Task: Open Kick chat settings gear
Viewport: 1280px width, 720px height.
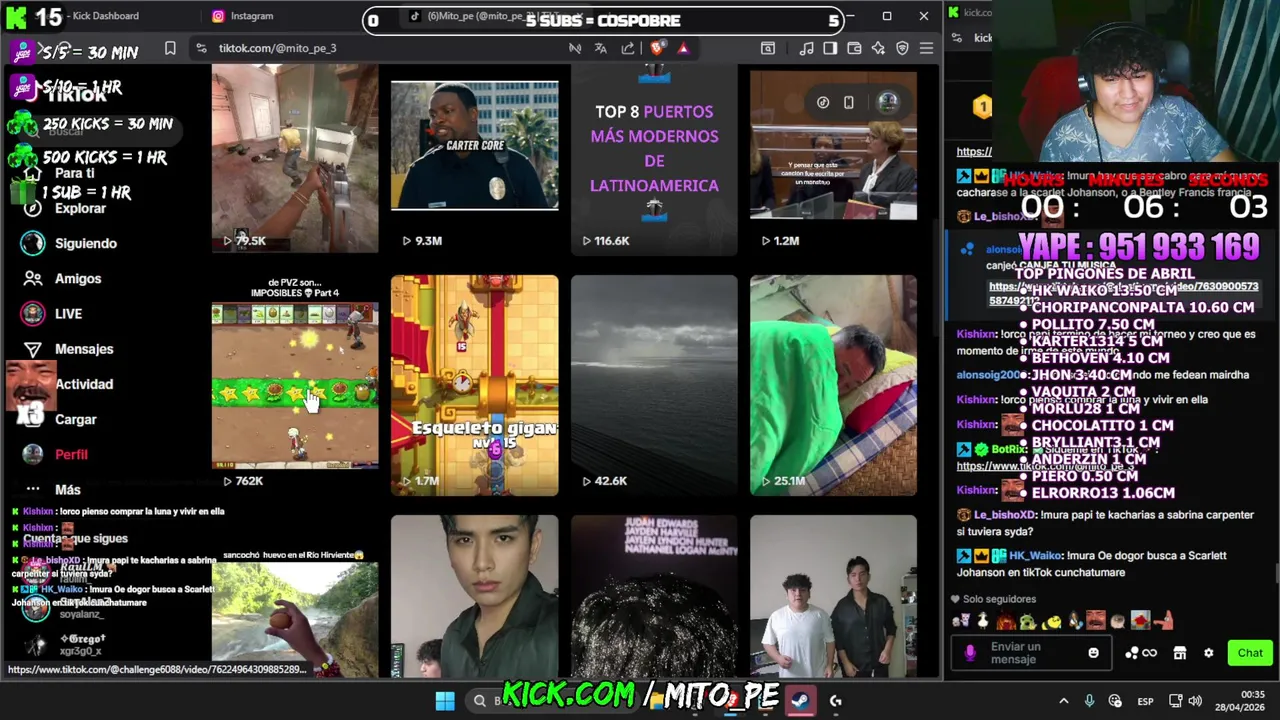Action: point(1208,653)
